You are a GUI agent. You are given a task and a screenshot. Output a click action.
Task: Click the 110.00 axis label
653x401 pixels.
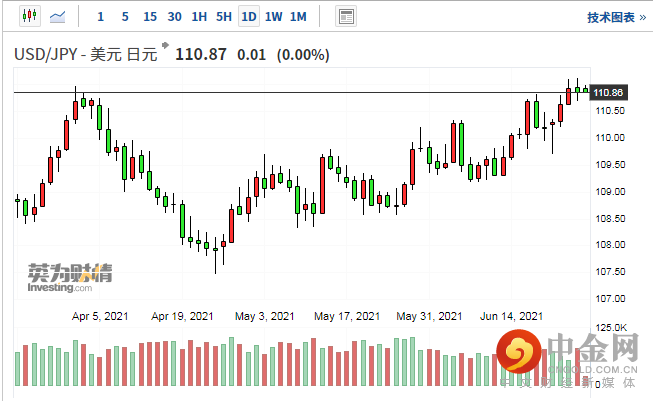coord(610,138)
